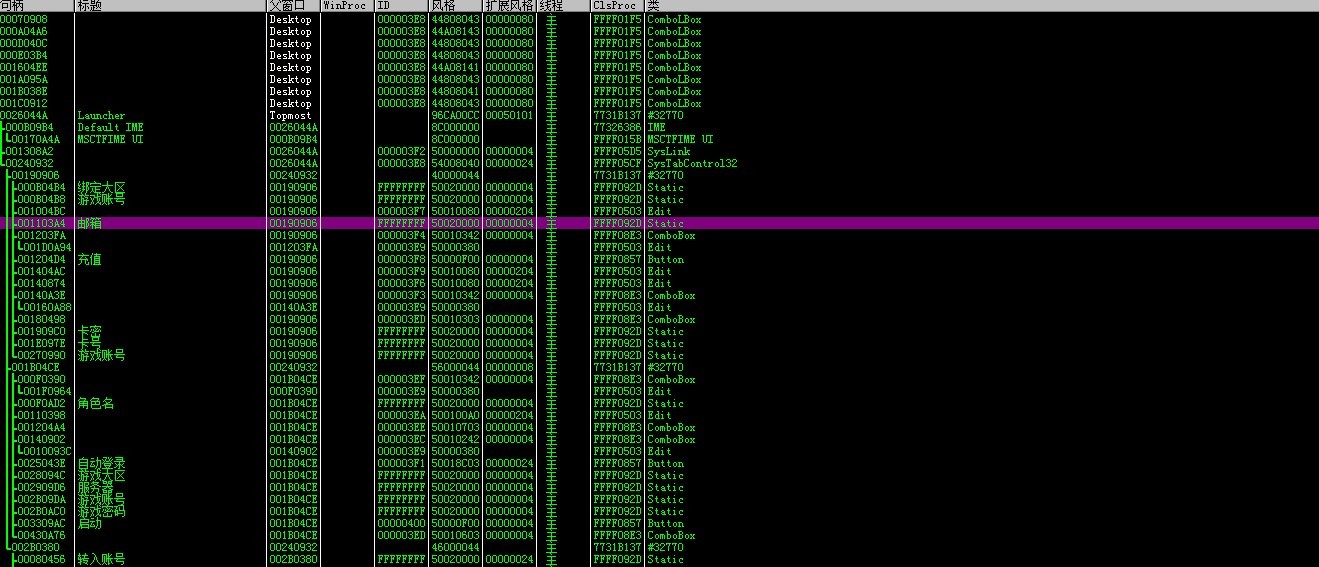The height and width of the screenshot is (567, 1319).
Task: Click the 扩展风格 column header
Action: point(510,6)
